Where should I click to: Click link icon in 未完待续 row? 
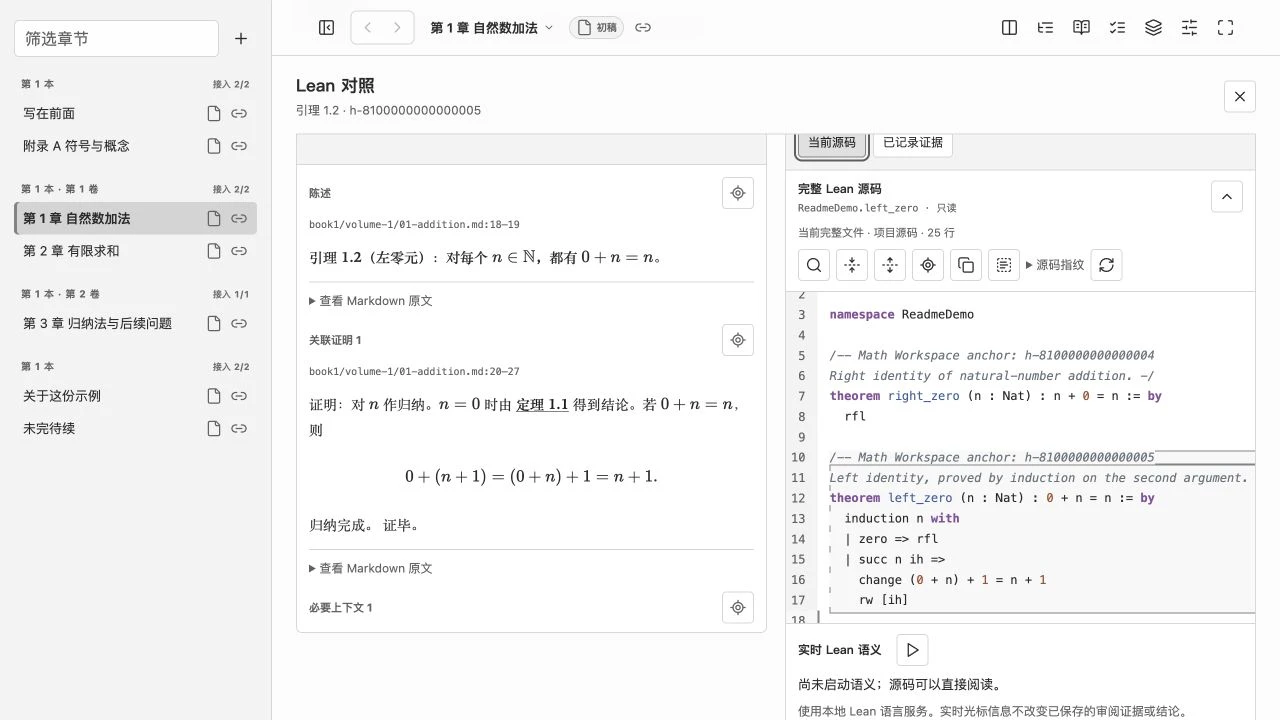coord(239,428)
